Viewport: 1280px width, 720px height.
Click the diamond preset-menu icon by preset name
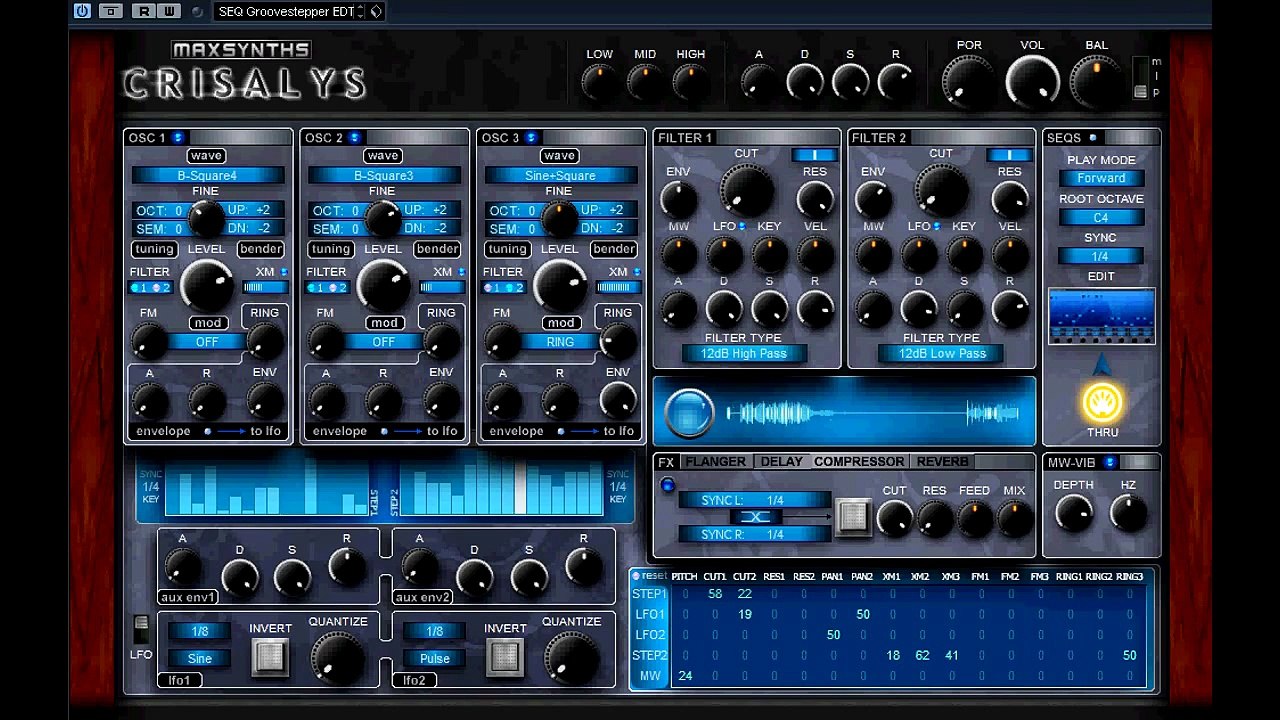point(376,12)
